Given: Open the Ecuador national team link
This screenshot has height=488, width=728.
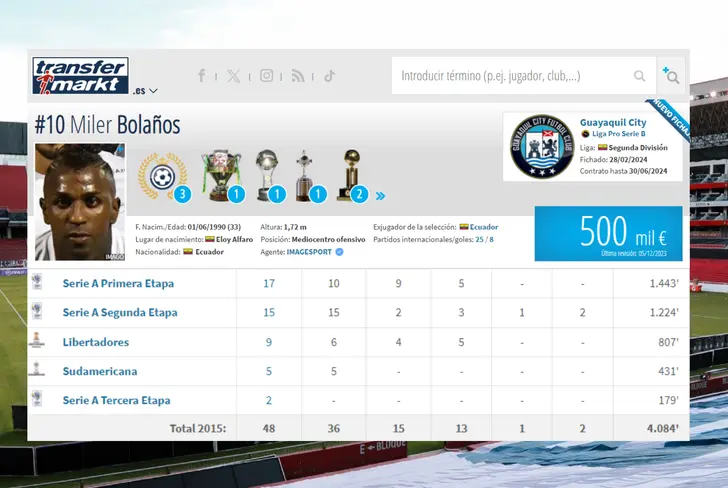Looking at the screenshot, I should pos(484,227).
